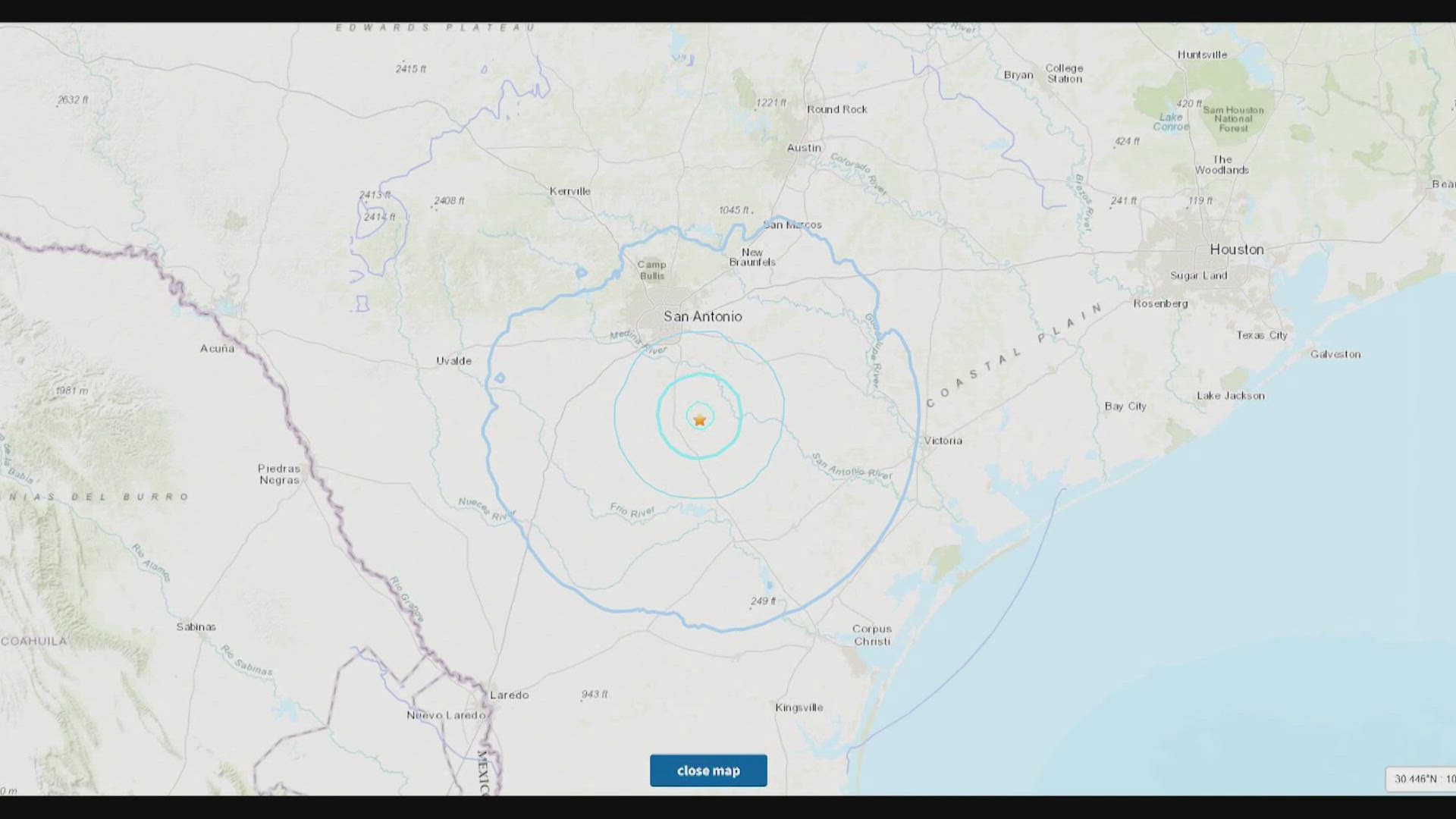Click the 2632 ft elevation marker

[74, 100]
